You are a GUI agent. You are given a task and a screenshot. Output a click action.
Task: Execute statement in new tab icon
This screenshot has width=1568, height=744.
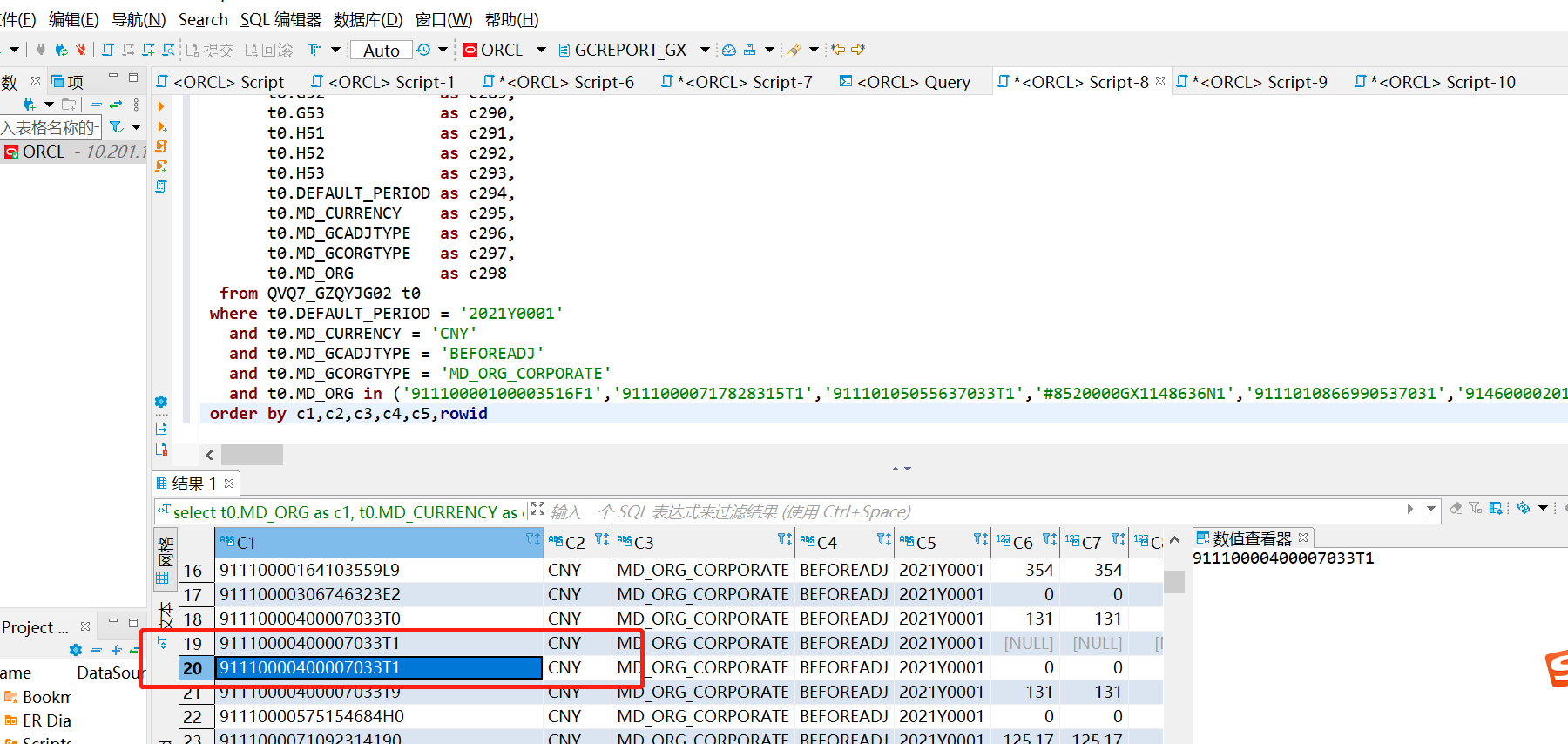tap(161, 126)
